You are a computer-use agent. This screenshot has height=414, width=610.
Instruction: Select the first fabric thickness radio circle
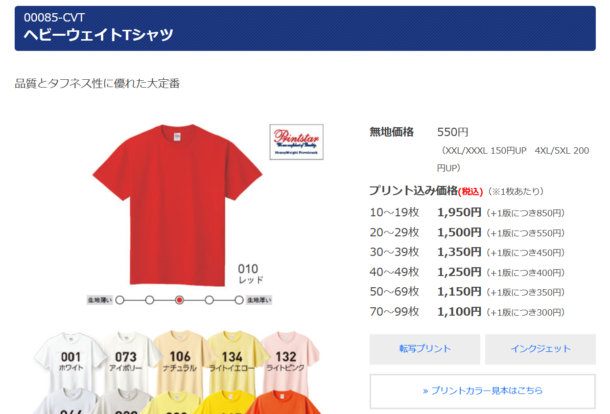[x=120, y=300]
